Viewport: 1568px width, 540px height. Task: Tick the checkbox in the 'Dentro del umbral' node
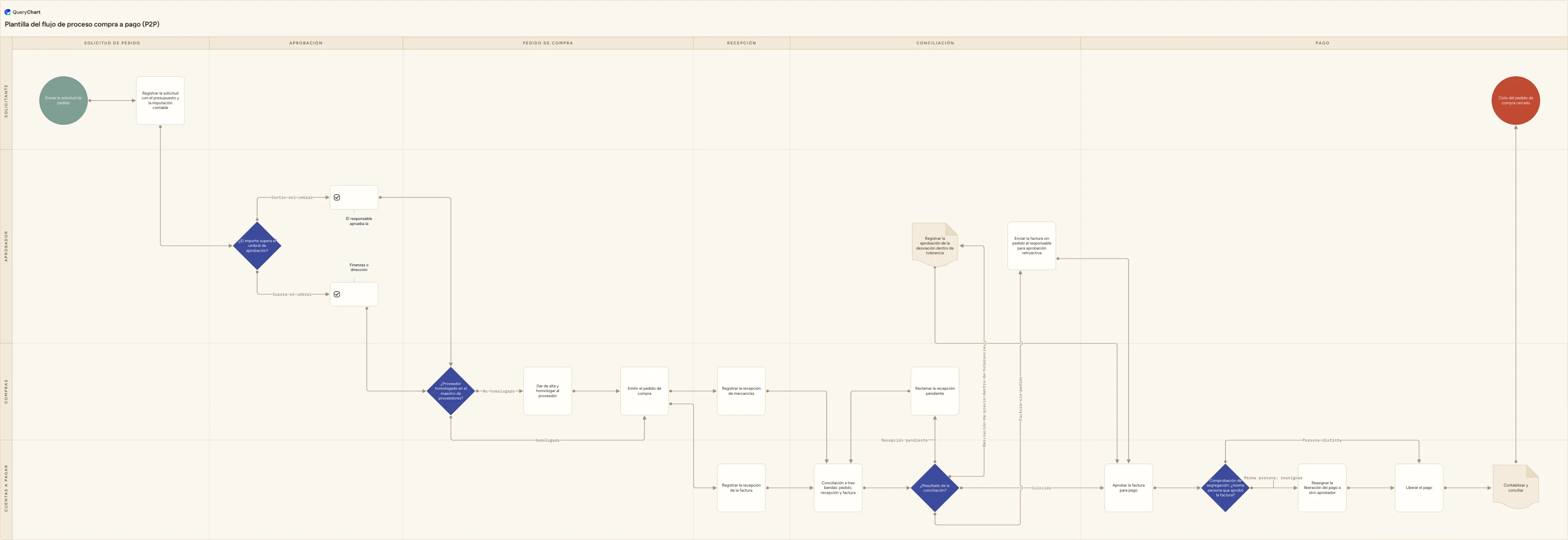pos(337,197)
